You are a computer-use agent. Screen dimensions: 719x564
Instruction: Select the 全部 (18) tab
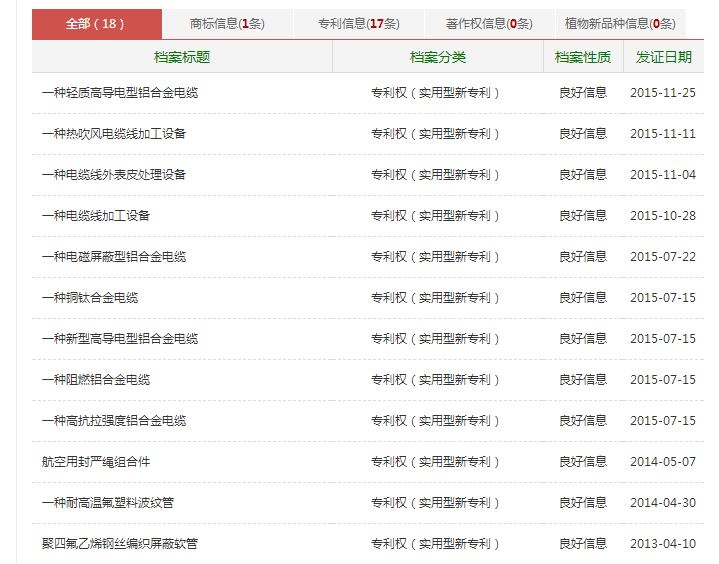coord(97,24)
